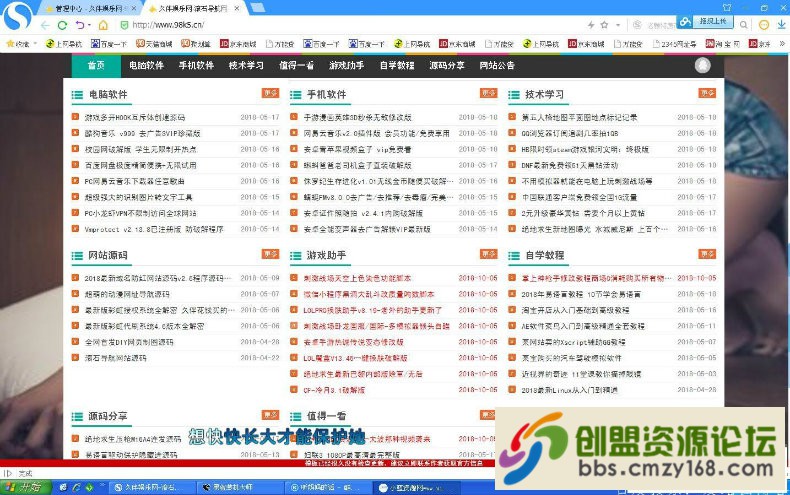Click the show desktop quick launch icon
The width and height of the screenshot is (790, 495).
pyautogui.click(x=63, y=487)
